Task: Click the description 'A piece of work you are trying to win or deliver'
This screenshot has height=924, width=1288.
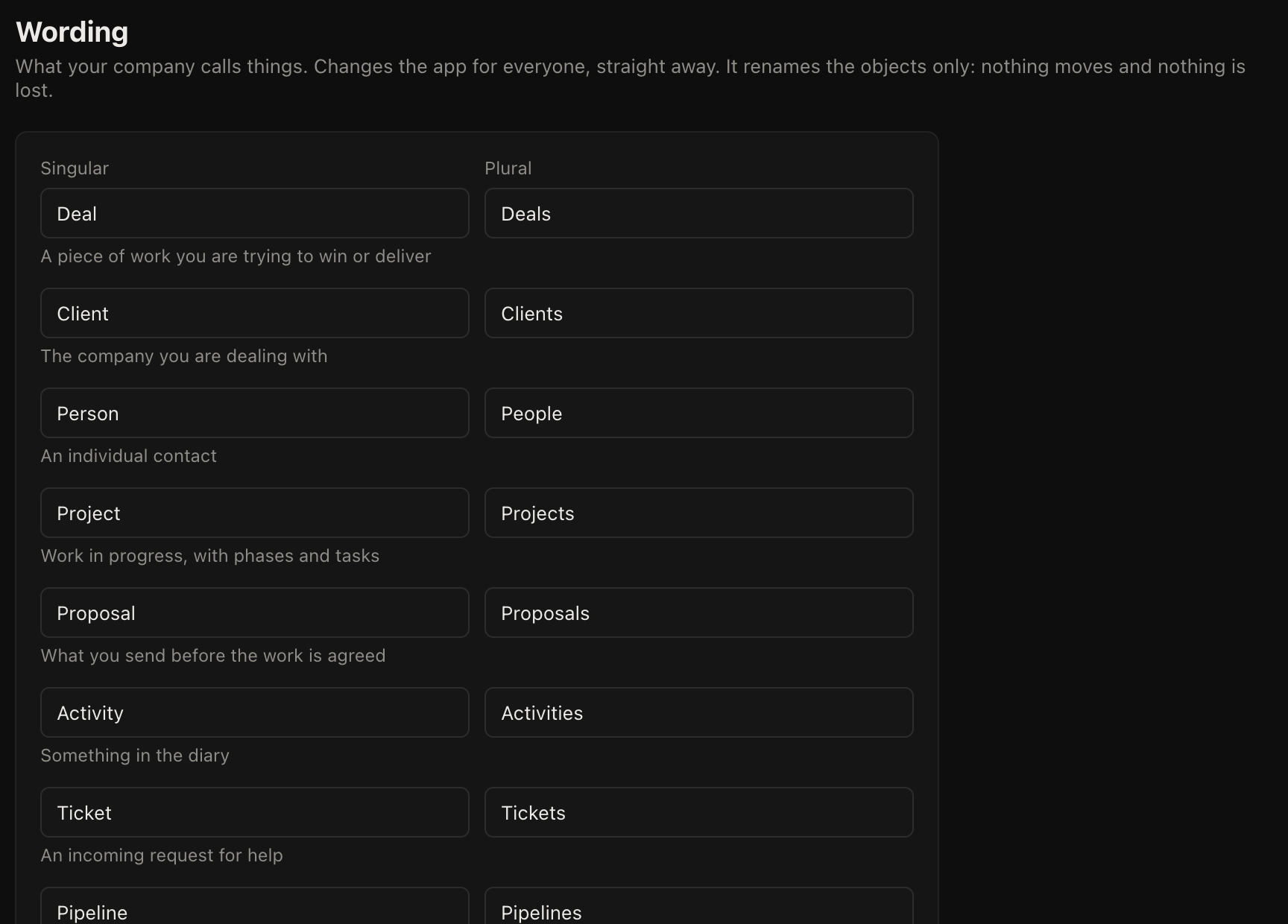Action: coord(236,256)
